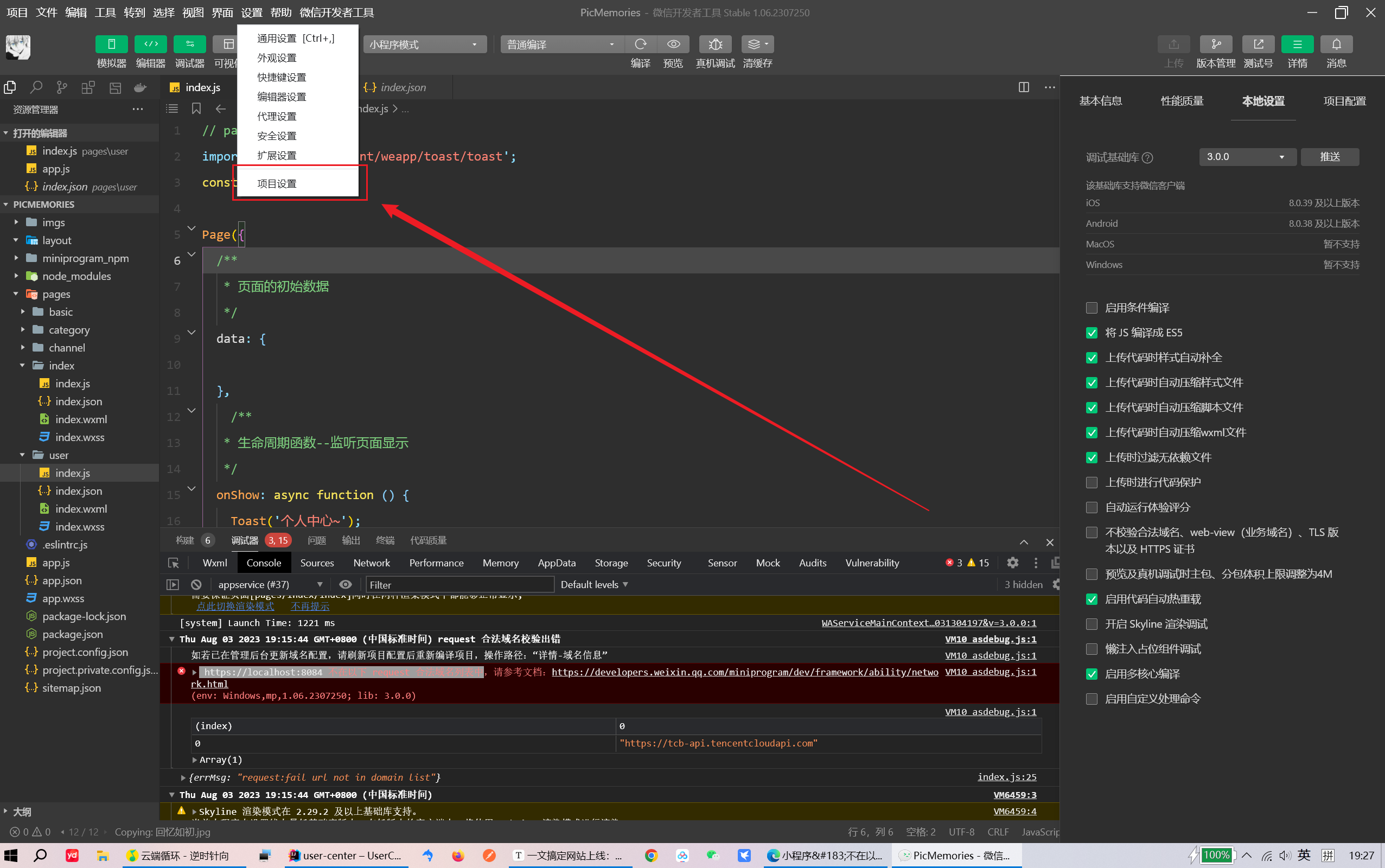Open the messages bell icon
The image size is (1385, 868).
pyautogui.click(x=1336, y=44)
